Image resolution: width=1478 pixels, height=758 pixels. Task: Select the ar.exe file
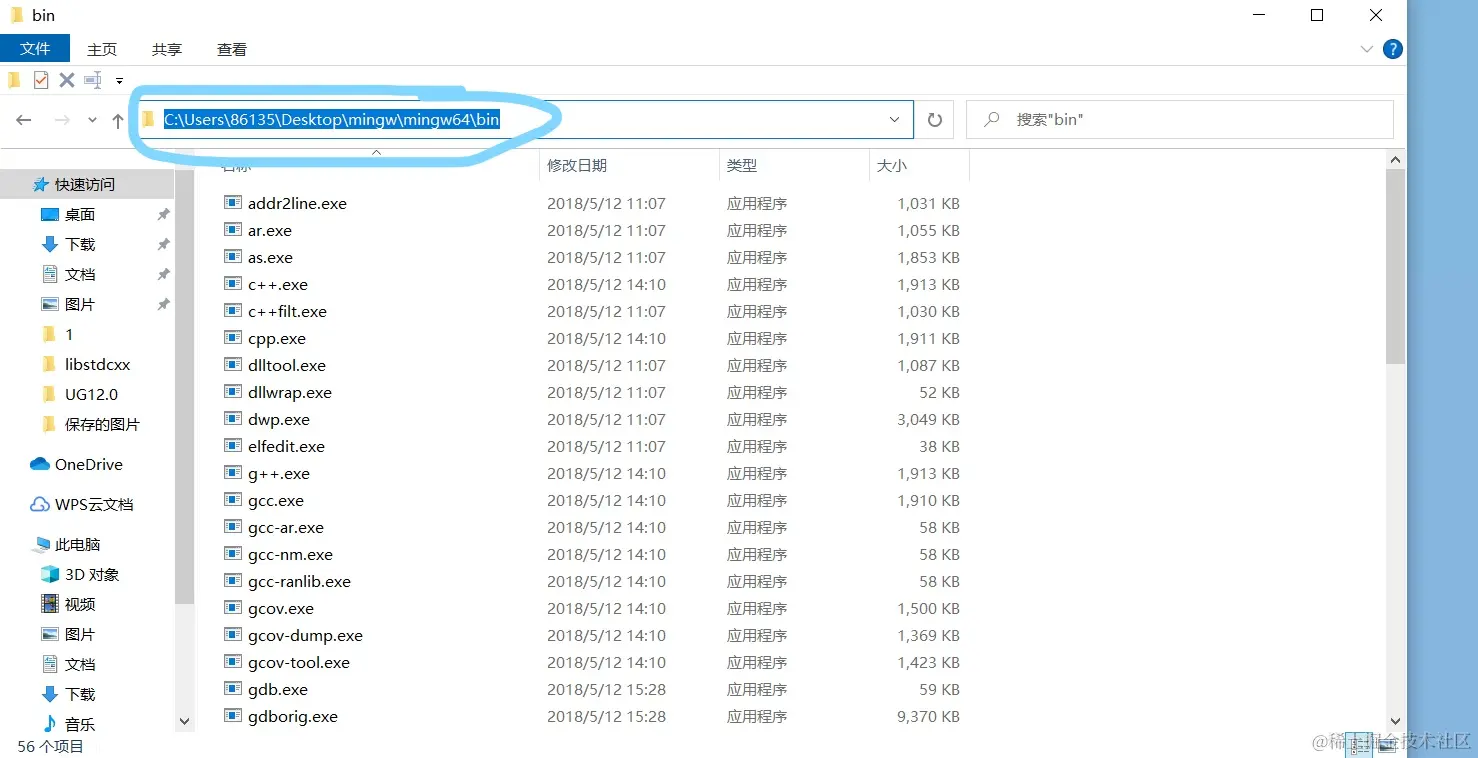[x=270, y=230]
